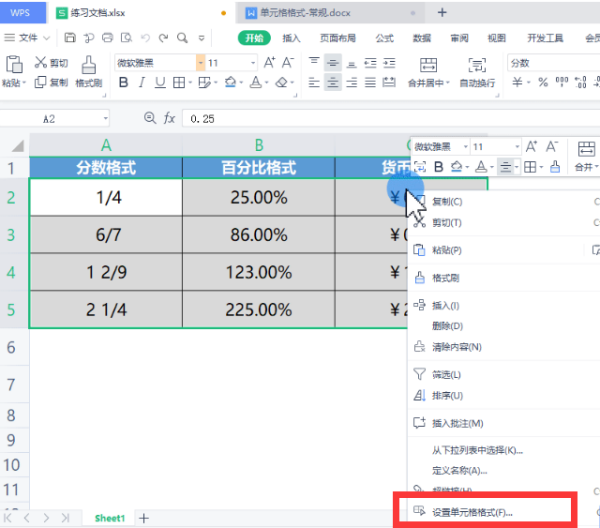Click the Copy button in ribbon
Image resolution: width=600 pixels, height=528 pixels.
click(x=51, y=82)
